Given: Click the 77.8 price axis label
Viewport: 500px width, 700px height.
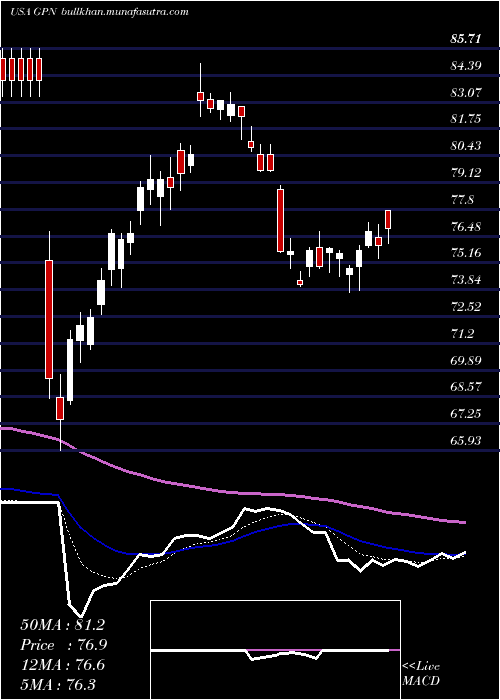Looking at the screenshot, I should [x=462, y=200].
